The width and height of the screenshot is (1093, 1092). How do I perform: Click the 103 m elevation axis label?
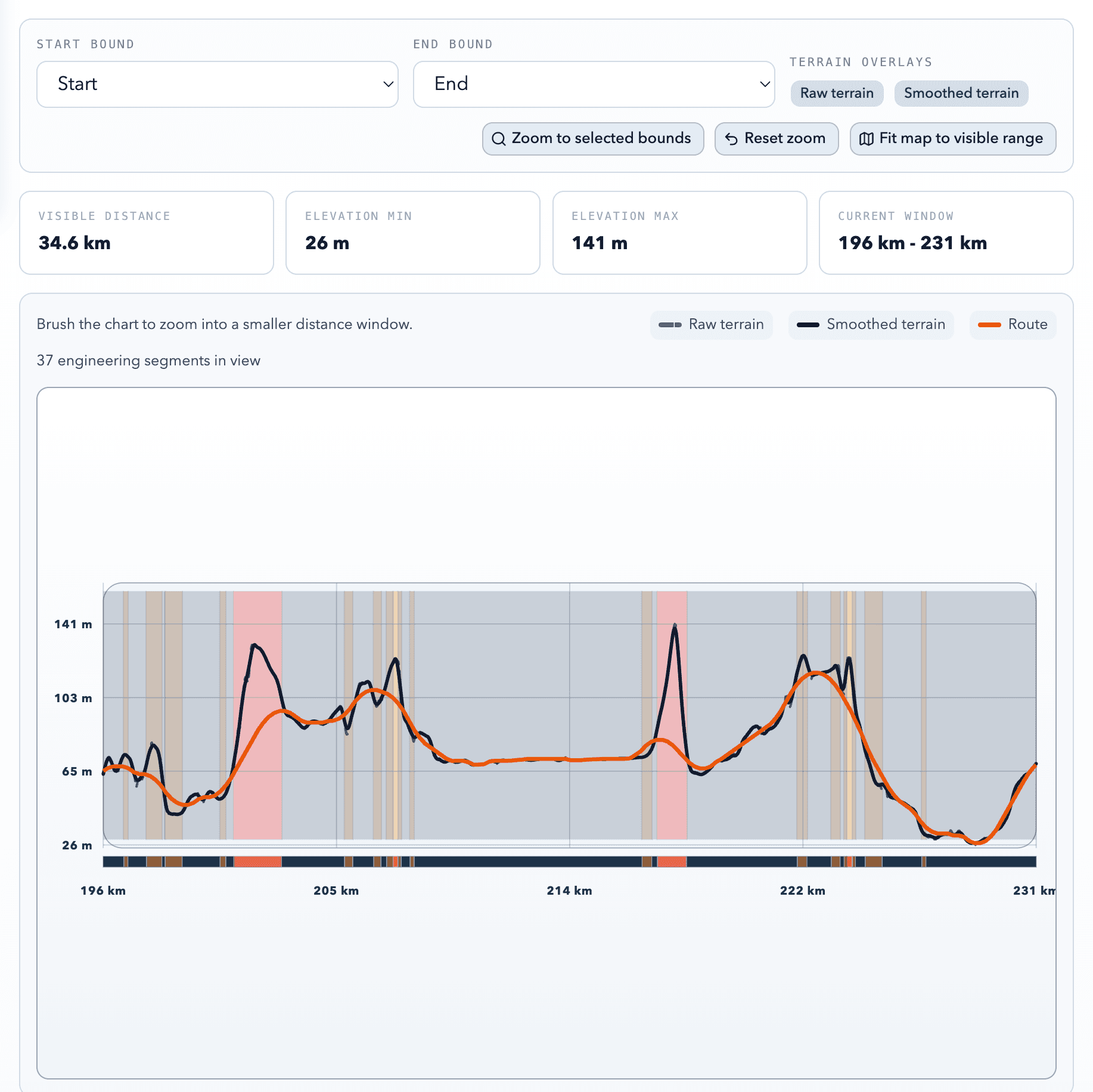pos(73,698)
